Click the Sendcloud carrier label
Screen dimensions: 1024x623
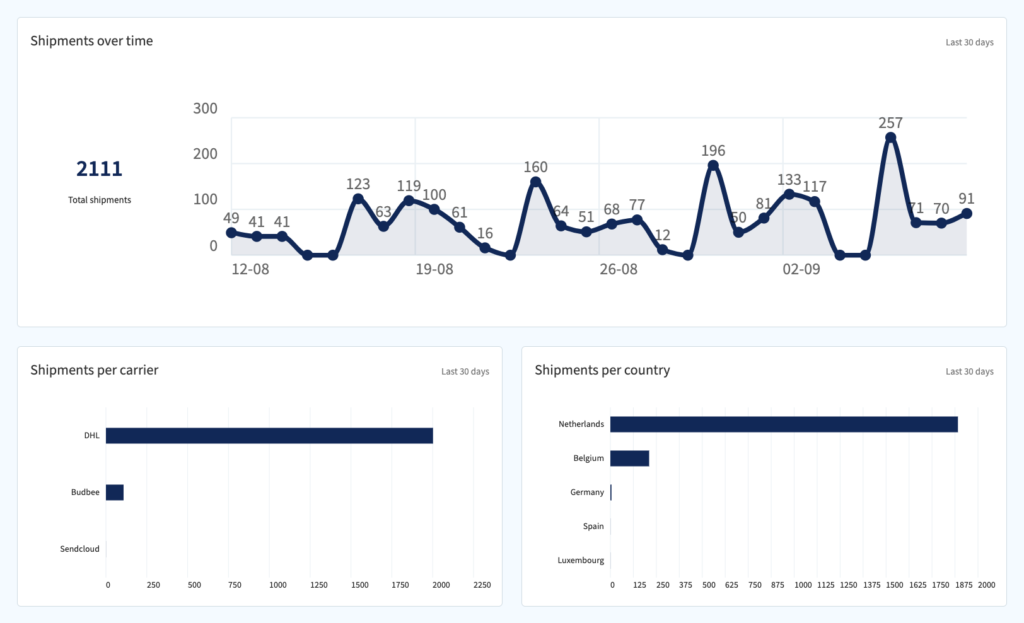(78, 549)
